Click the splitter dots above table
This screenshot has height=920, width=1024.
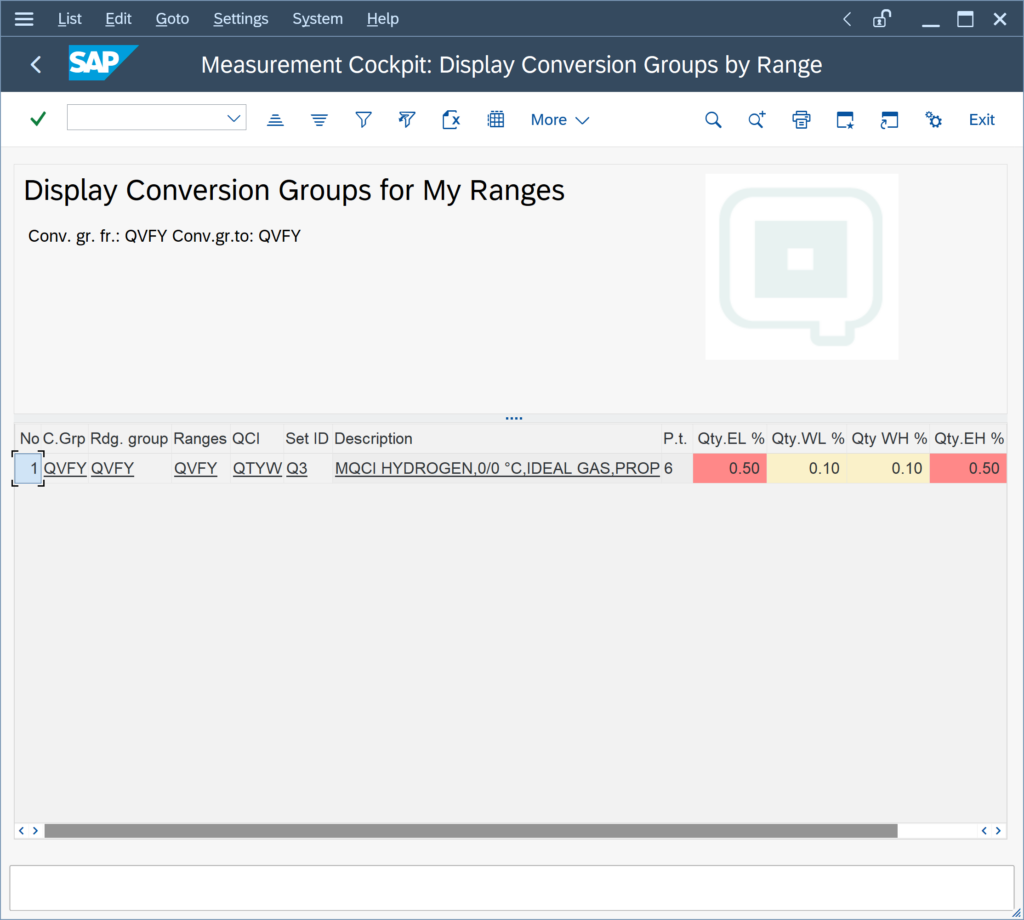point(514,418)
